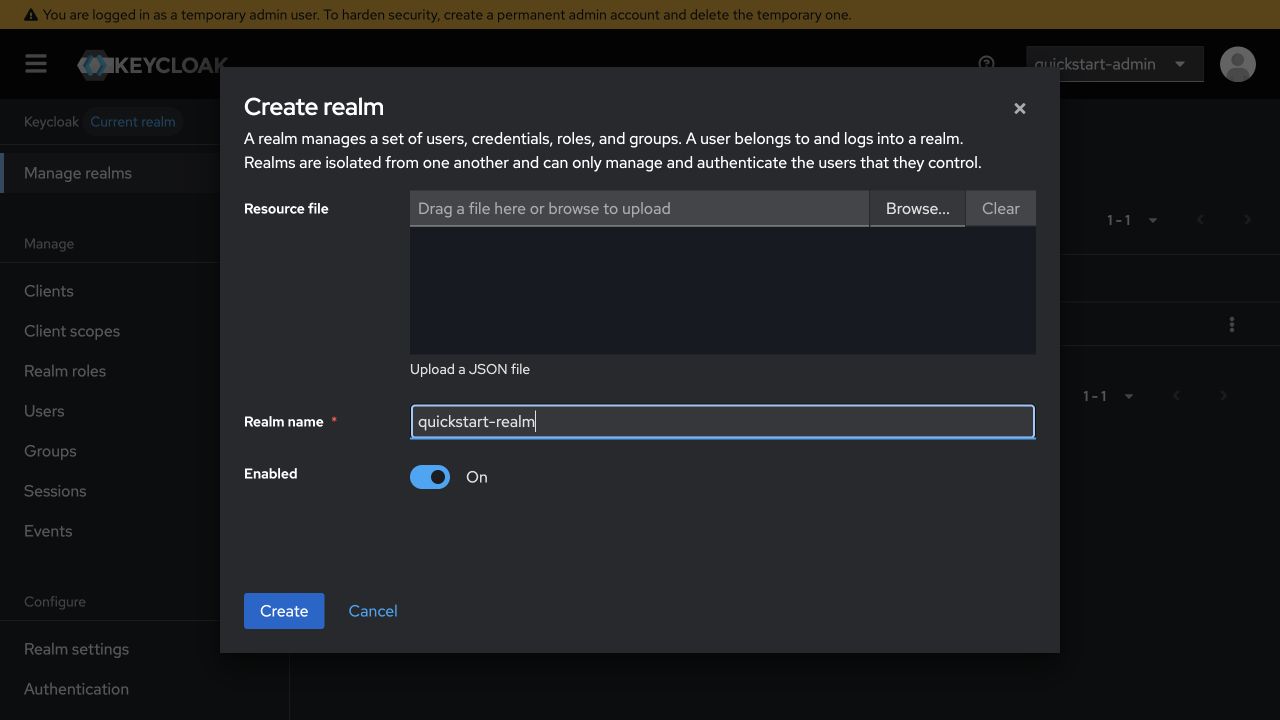Click the user avatar icon
The image size is (1280, 720).
coord(1237,64)
